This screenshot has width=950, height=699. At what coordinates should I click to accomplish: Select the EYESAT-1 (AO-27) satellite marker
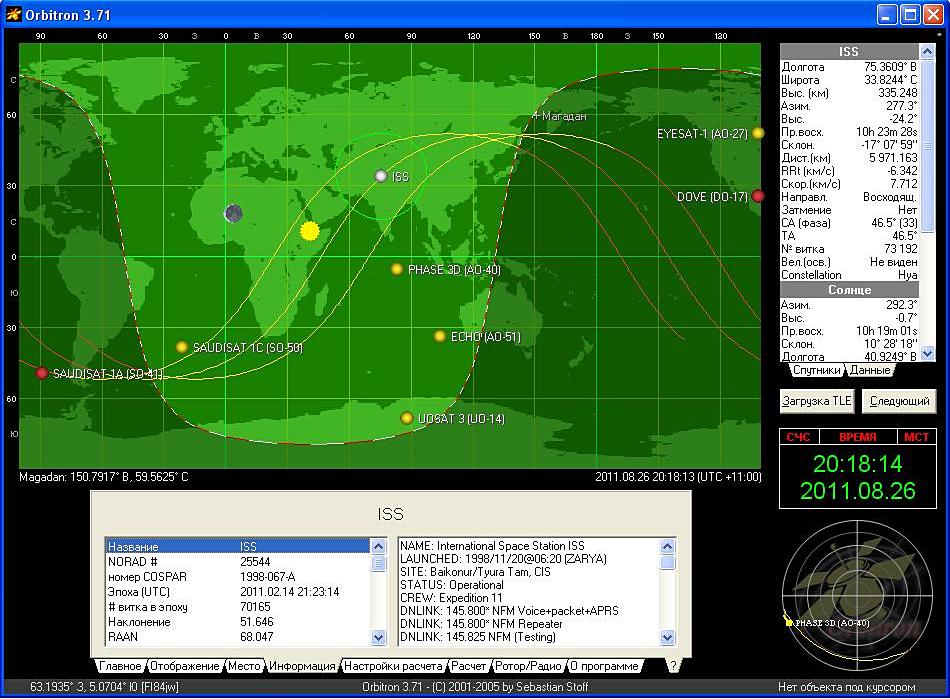759,133
